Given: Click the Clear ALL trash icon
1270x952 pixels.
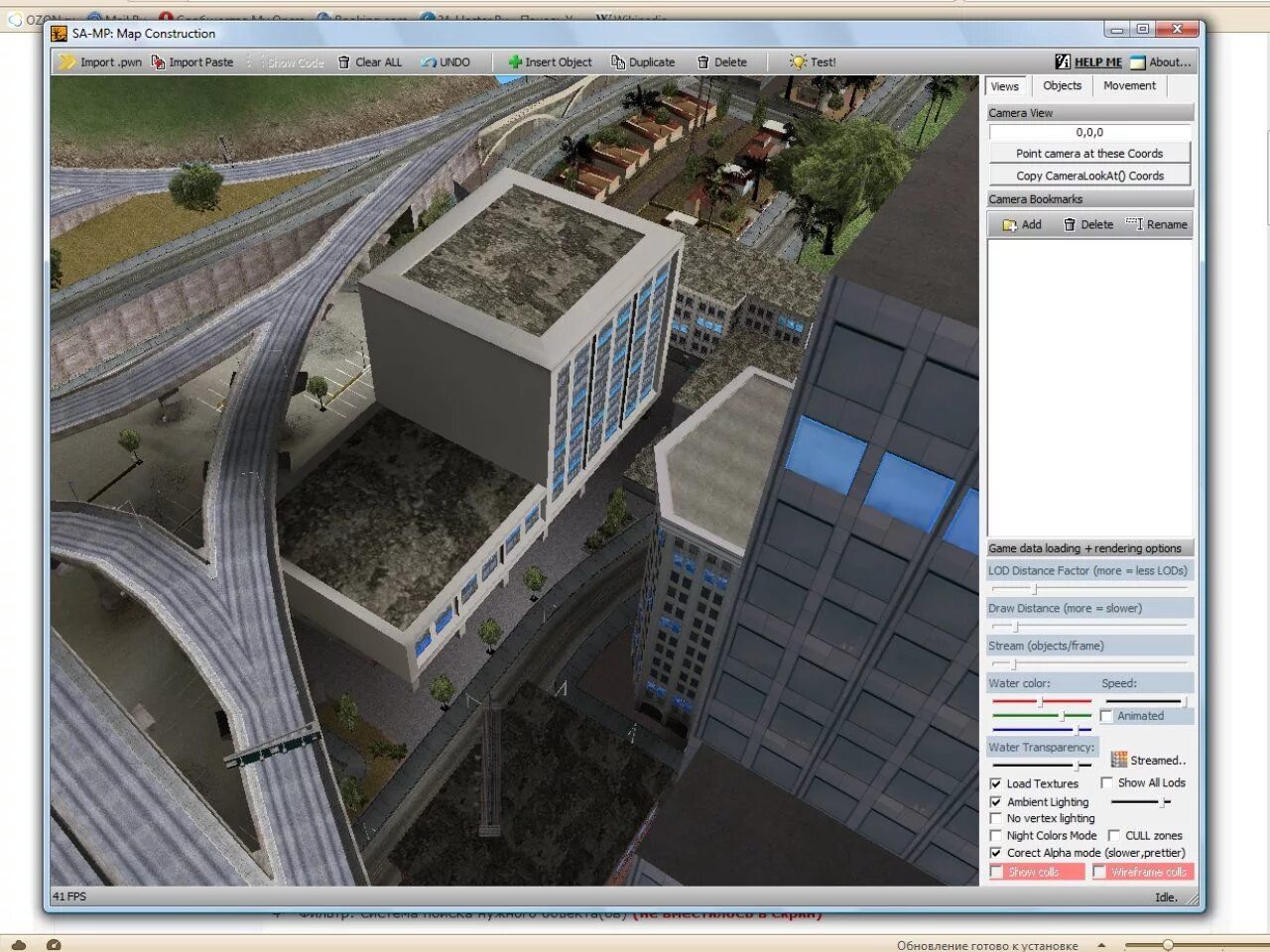Looking at the screenshot, I should pos(344,62).
